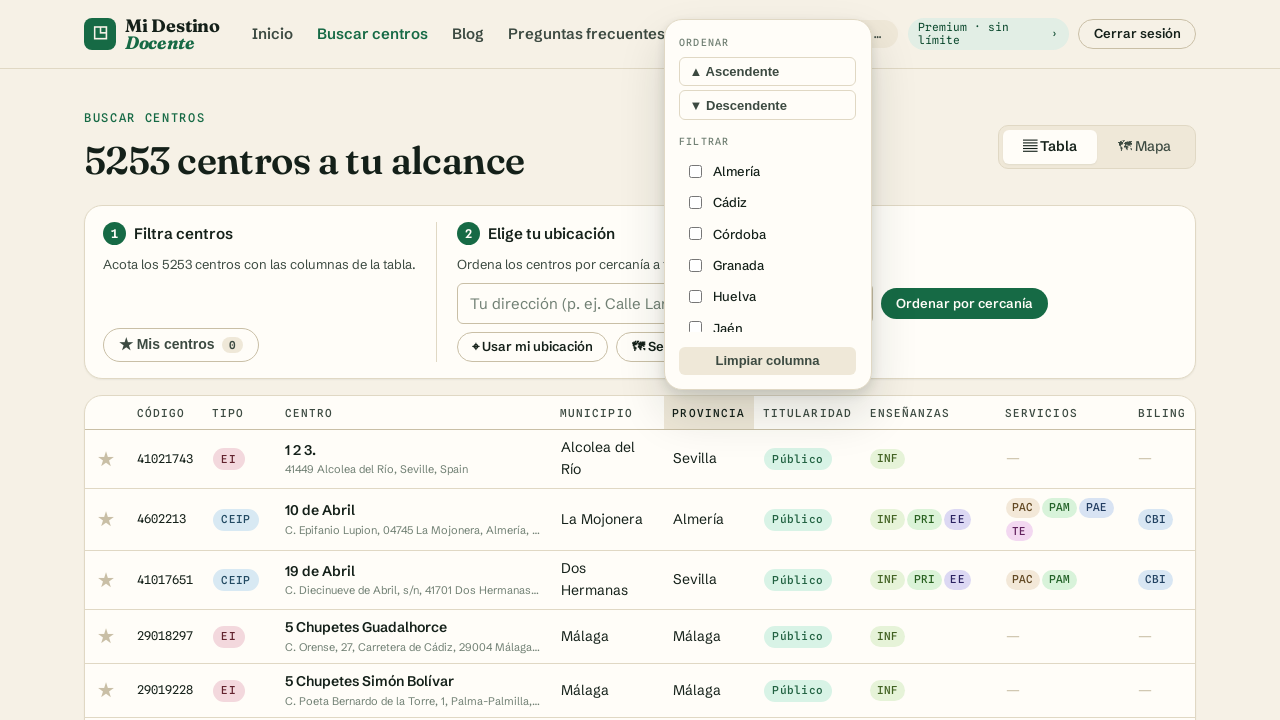Switch to the Tabla view

point(1050,147)
